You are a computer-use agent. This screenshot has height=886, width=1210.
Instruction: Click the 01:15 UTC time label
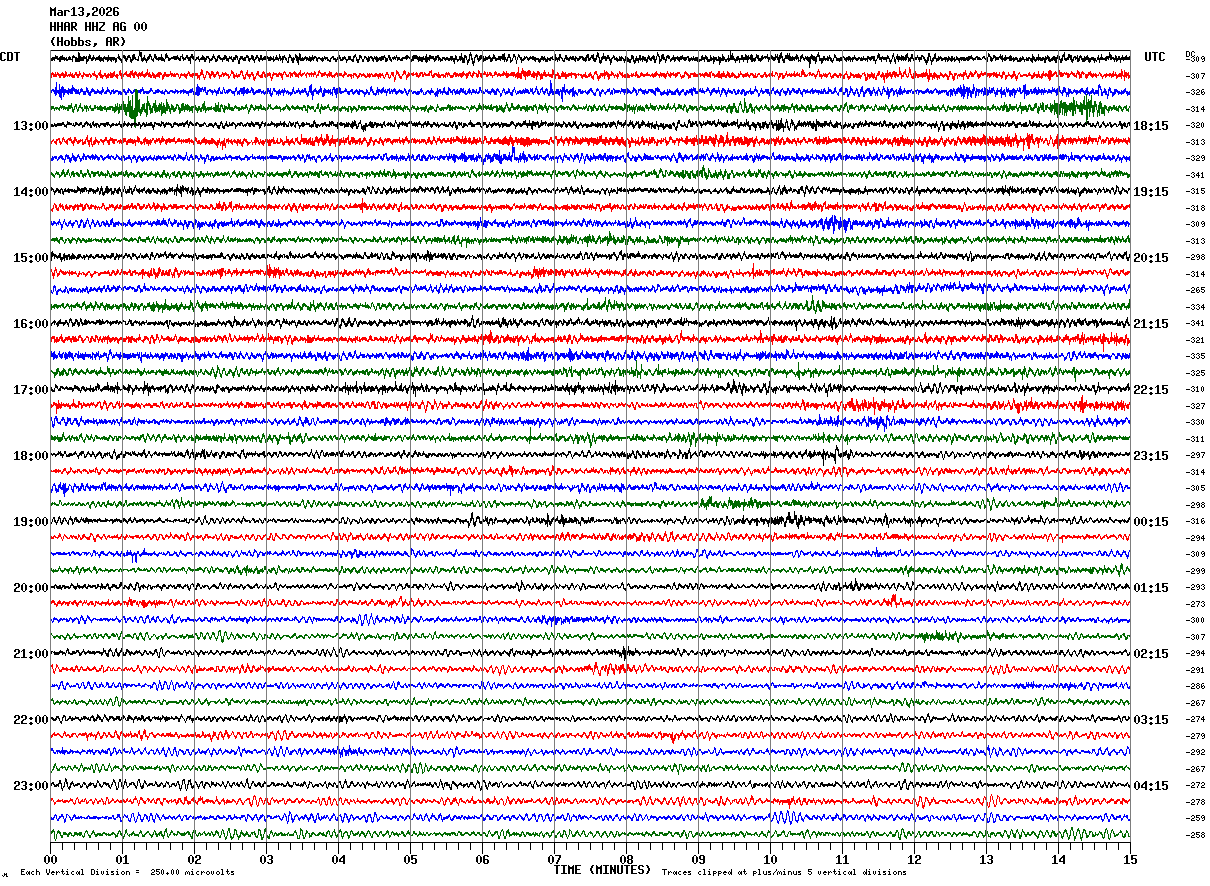pyautogui.click(x=1152, y=588)
